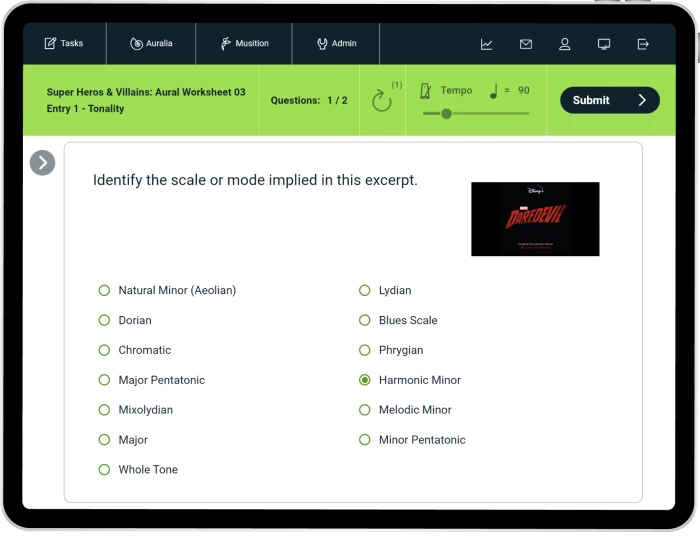Adjust the Tempo slider
Viewport: 700px width, 536px height.
click(446, 114)
